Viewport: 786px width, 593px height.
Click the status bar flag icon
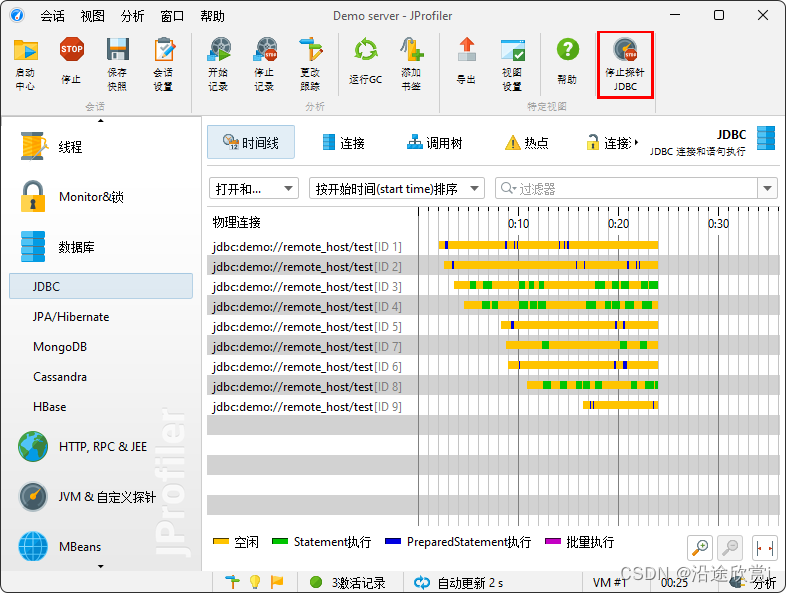[x=277, y=581]
